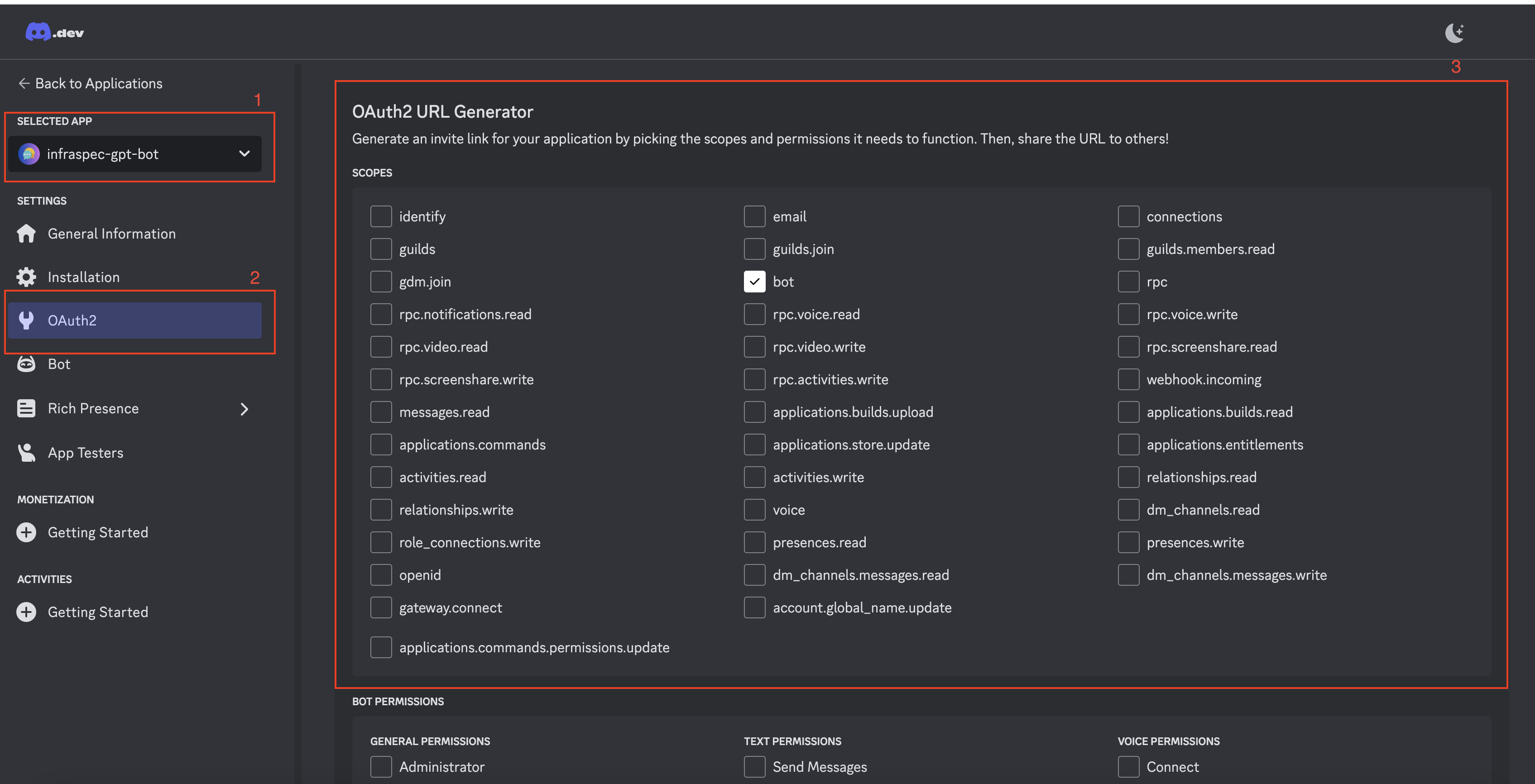Open the App Testers page

135,453
